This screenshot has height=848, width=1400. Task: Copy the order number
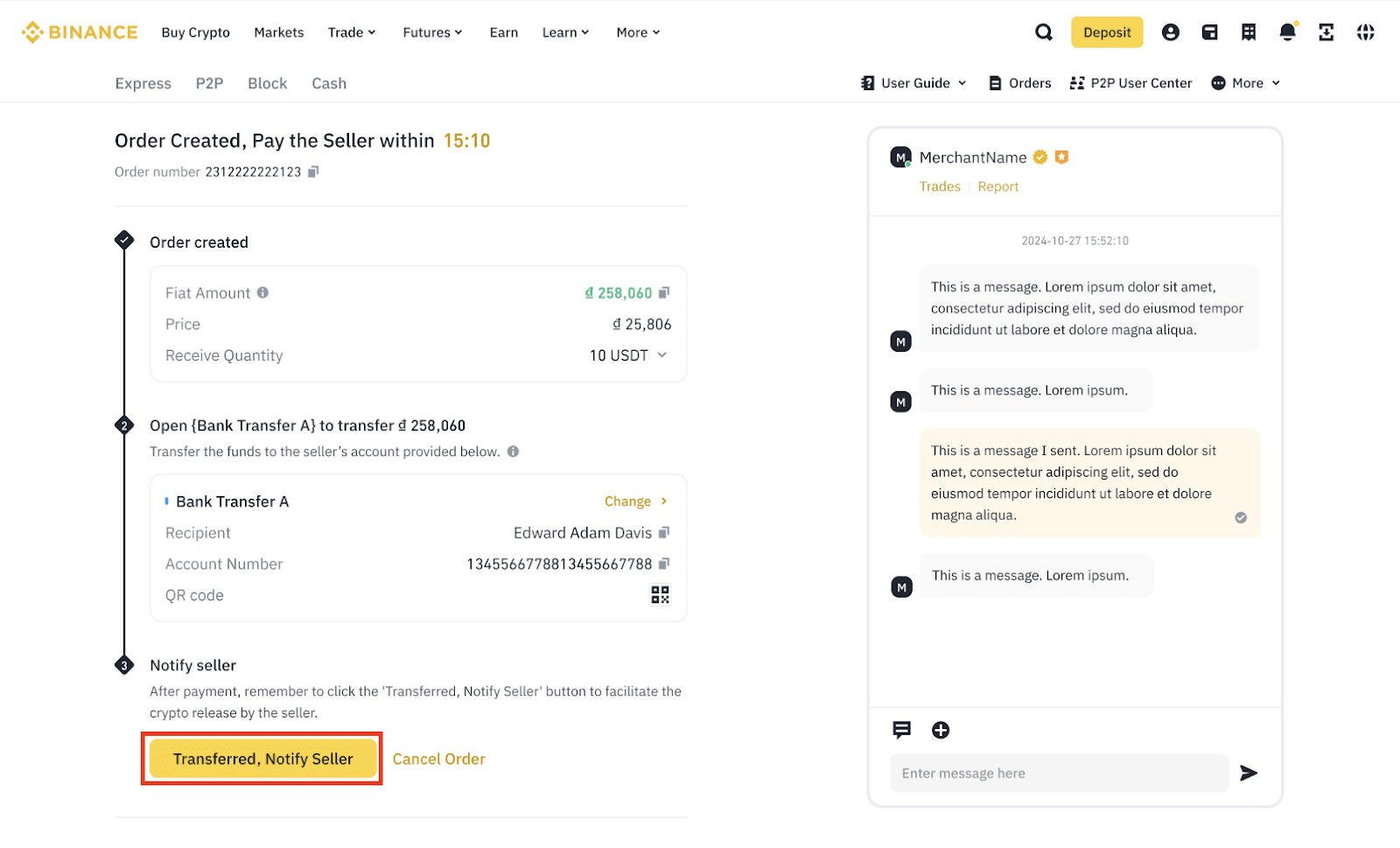point(313,172)
